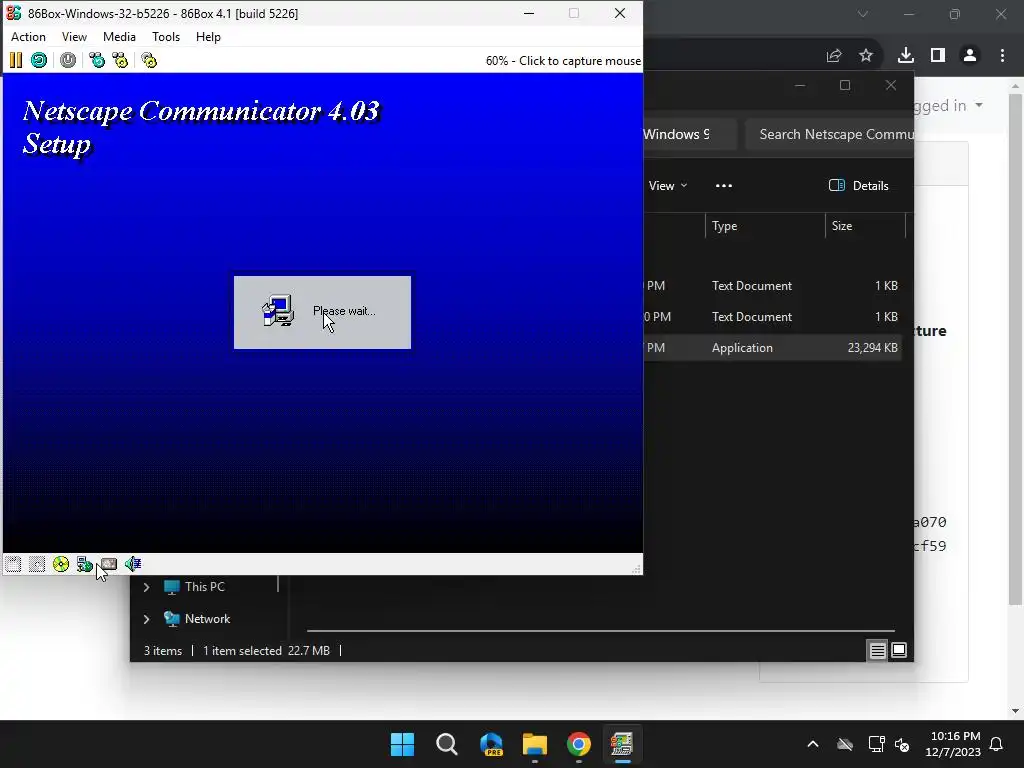Click the cassette/tape status bar icon in 86Box
This screenshot has width=1024, height=768.
(108, 564)
